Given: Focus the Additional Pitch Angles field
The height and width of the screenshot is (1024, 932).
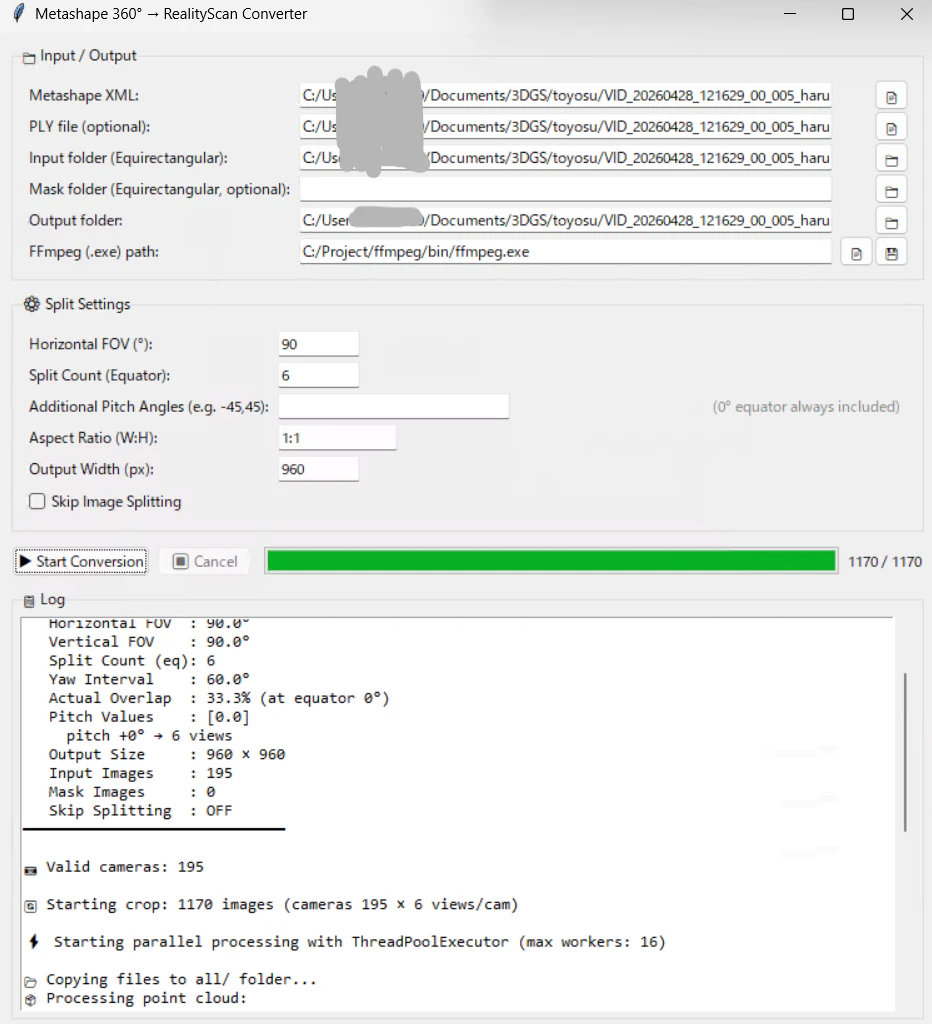Looking at the screenshot, I should click(394, 407).
